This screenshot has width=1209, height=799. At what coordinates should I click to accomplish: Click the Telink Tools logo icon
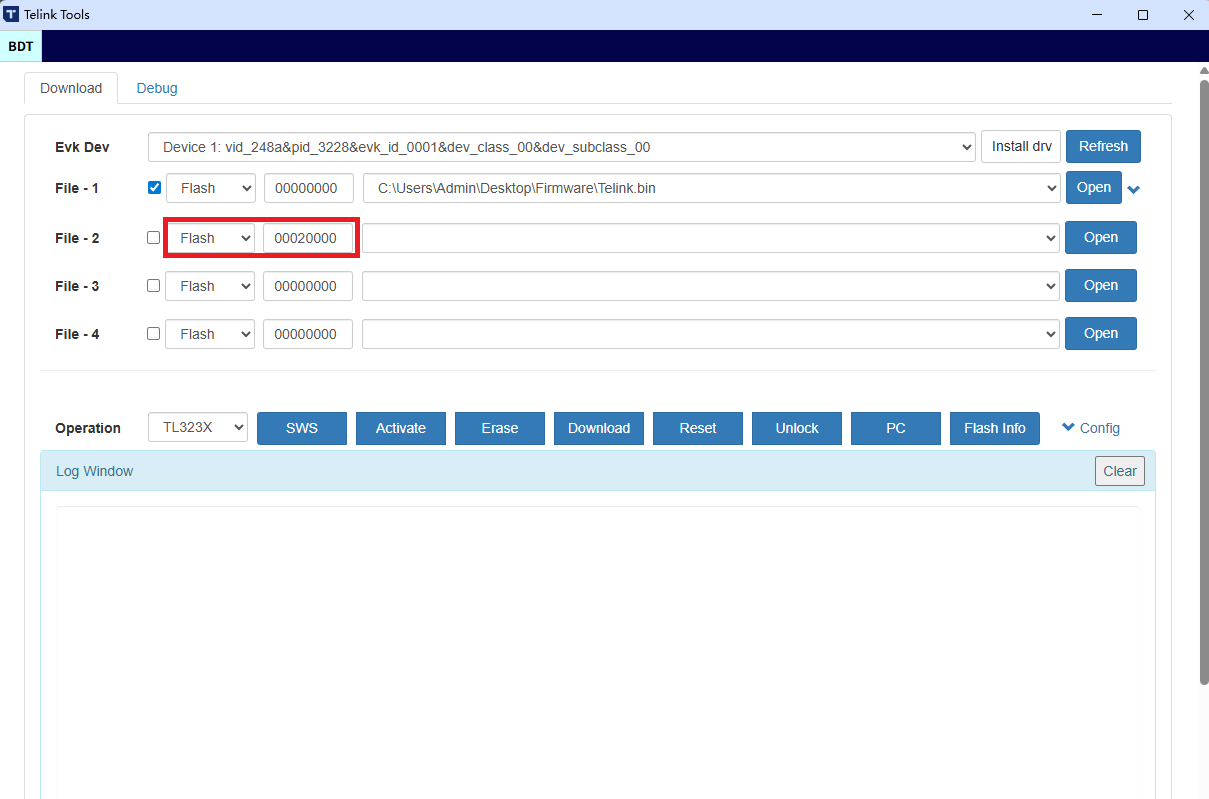click(13, 14)
